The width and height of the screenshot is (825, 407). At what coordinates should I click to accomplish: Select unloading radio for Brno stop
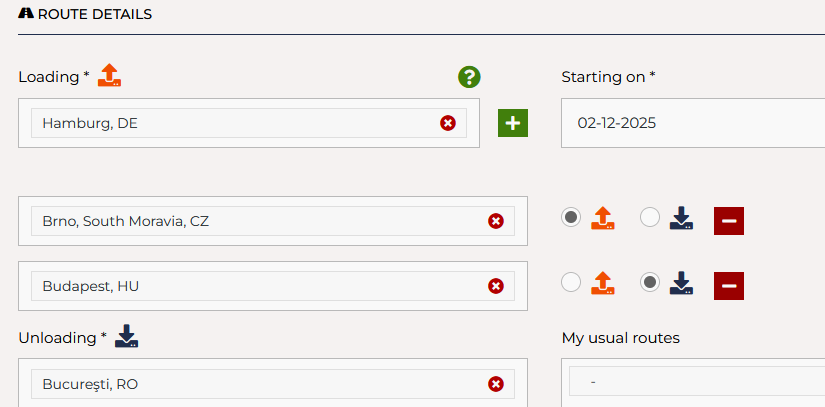[650, 217]
